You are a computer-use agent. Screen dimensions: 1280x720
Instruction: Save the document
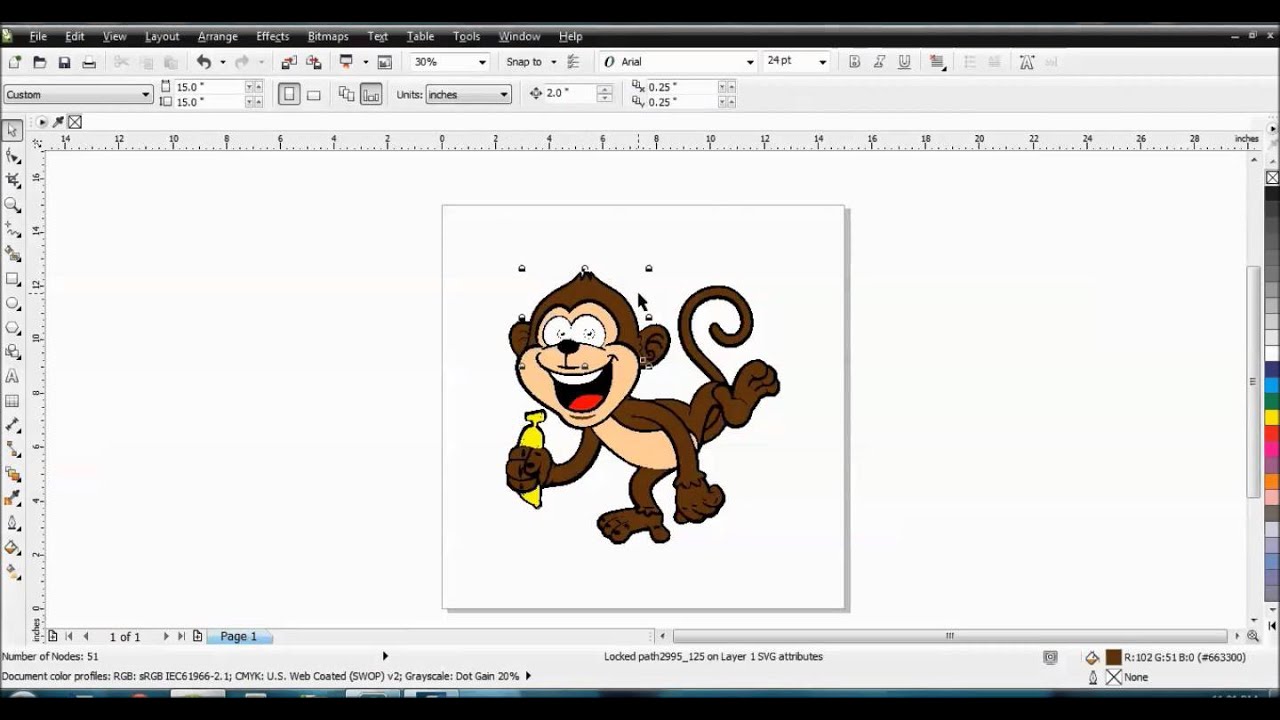click(64, 62)
